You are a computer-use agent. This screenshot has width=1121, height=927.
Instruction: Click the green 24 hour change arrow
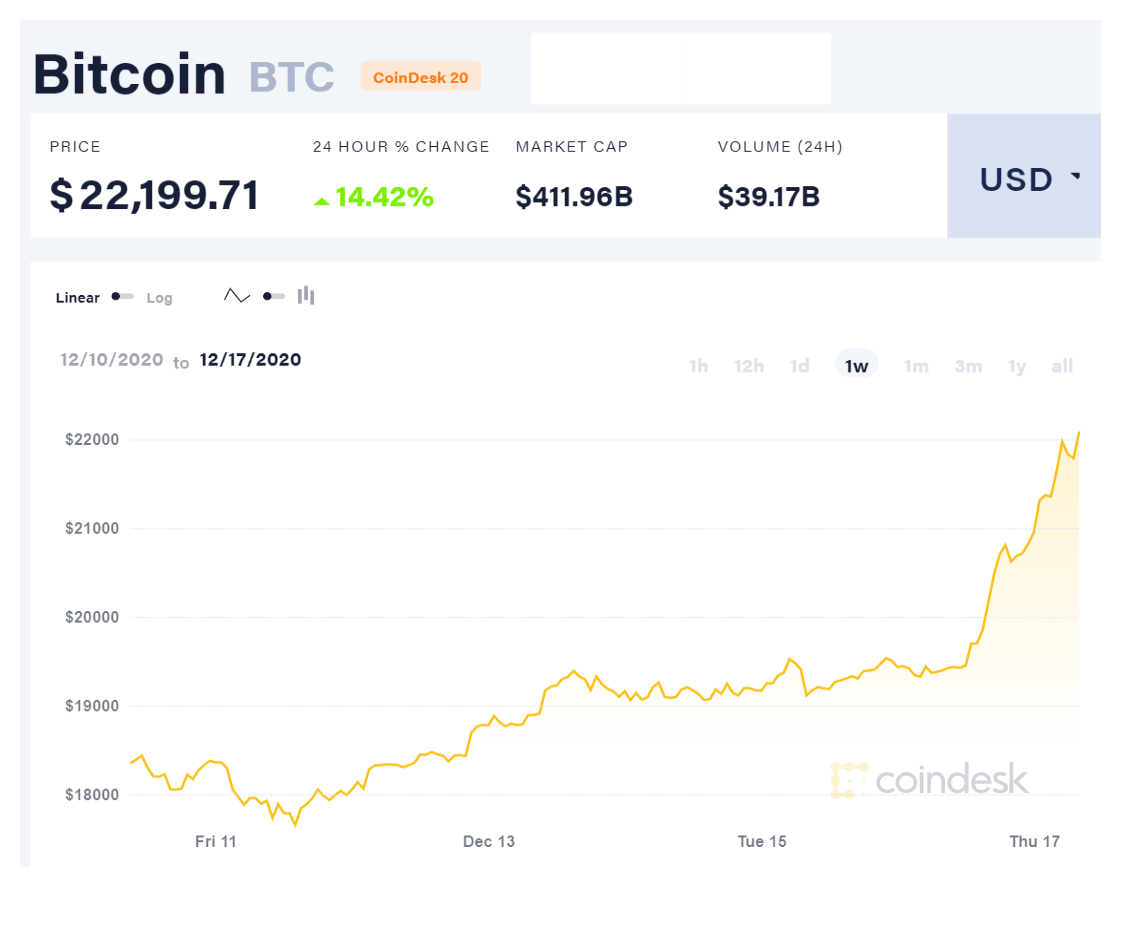tap(322, 202)
